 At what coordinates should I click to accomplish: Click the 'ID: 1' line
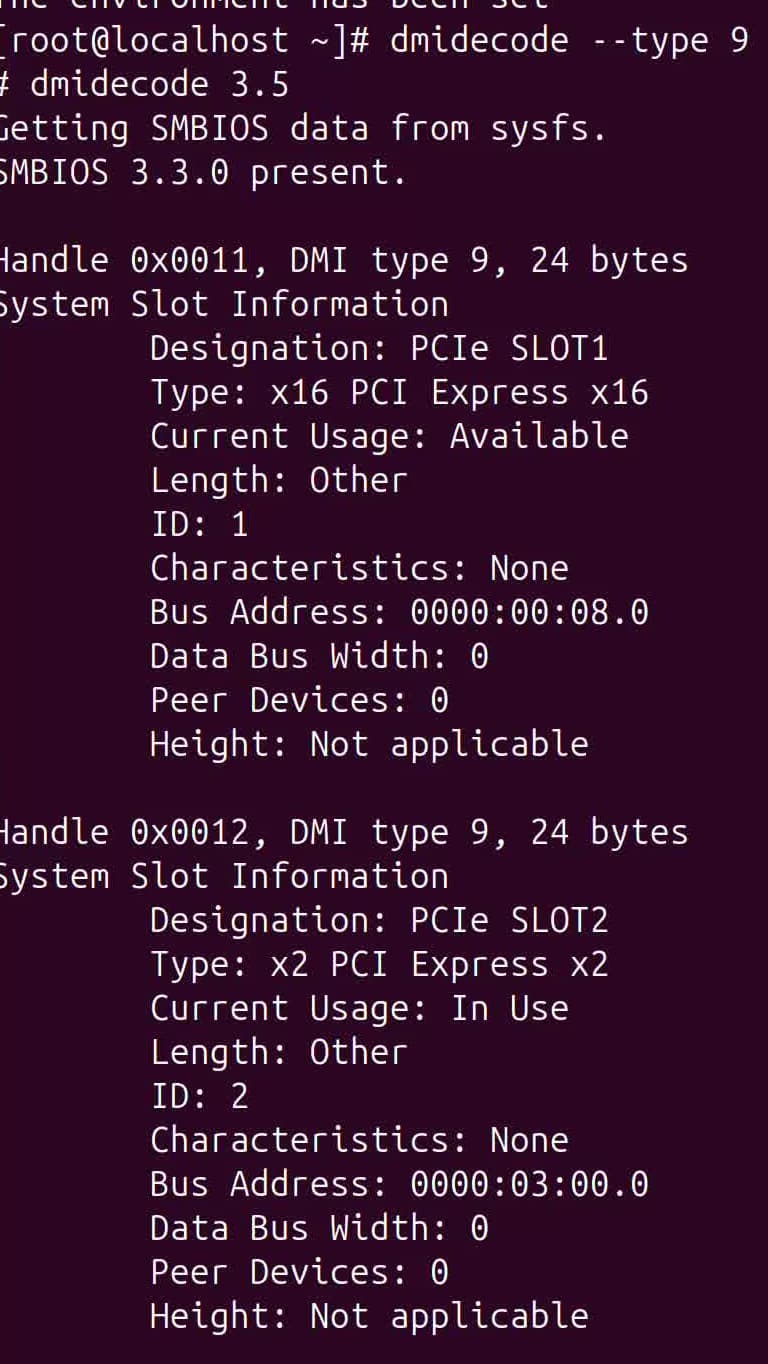[199, 524]
